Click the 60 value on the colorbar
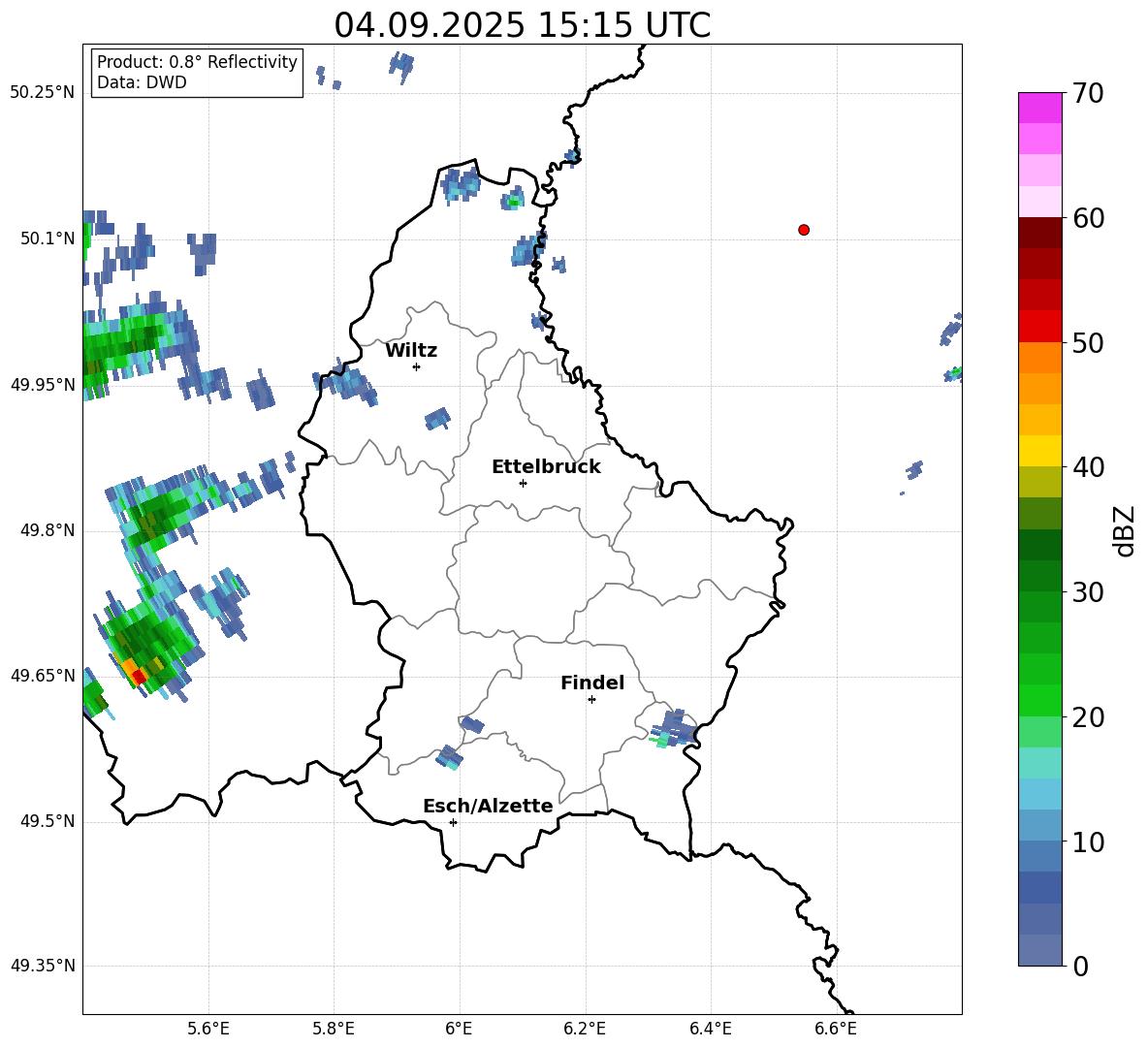 pyautogui.click(x=1088, y=218)
